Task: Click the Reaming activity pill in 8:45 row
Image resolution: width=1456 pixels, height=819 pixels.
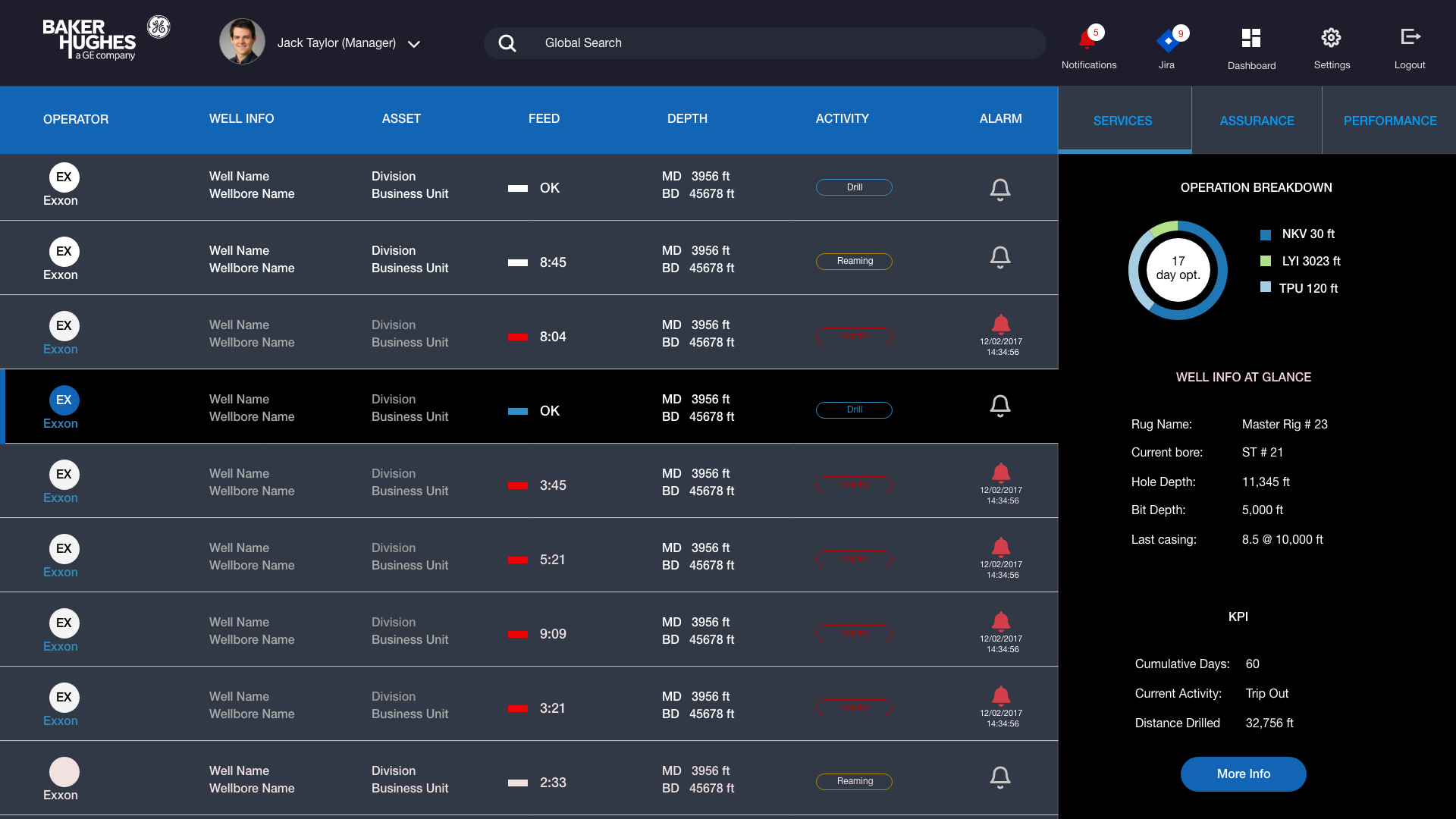Action: click(854, 261)
